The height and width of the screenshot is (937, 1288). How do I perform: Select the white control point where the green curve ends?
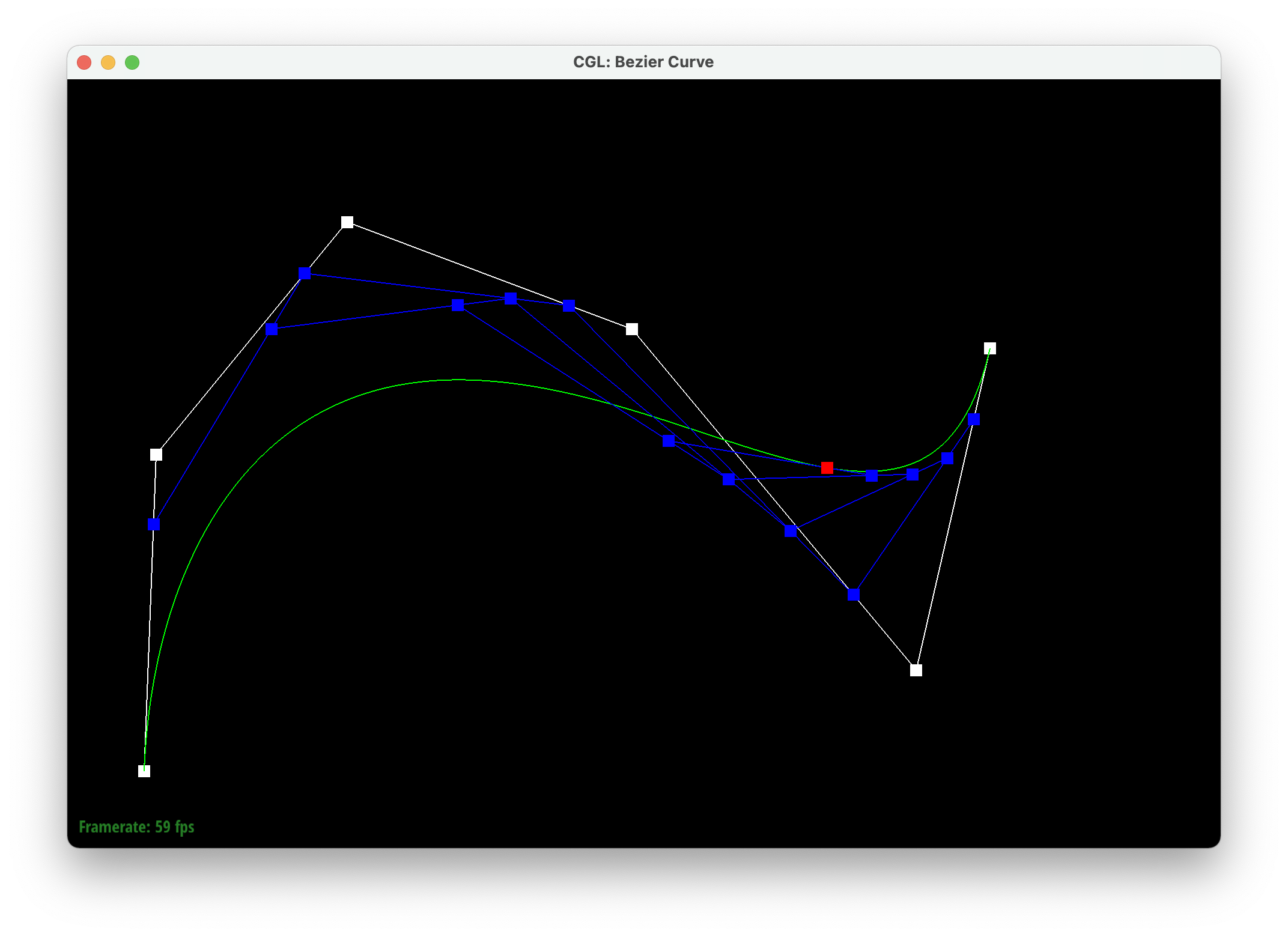(x=990, y=348)
